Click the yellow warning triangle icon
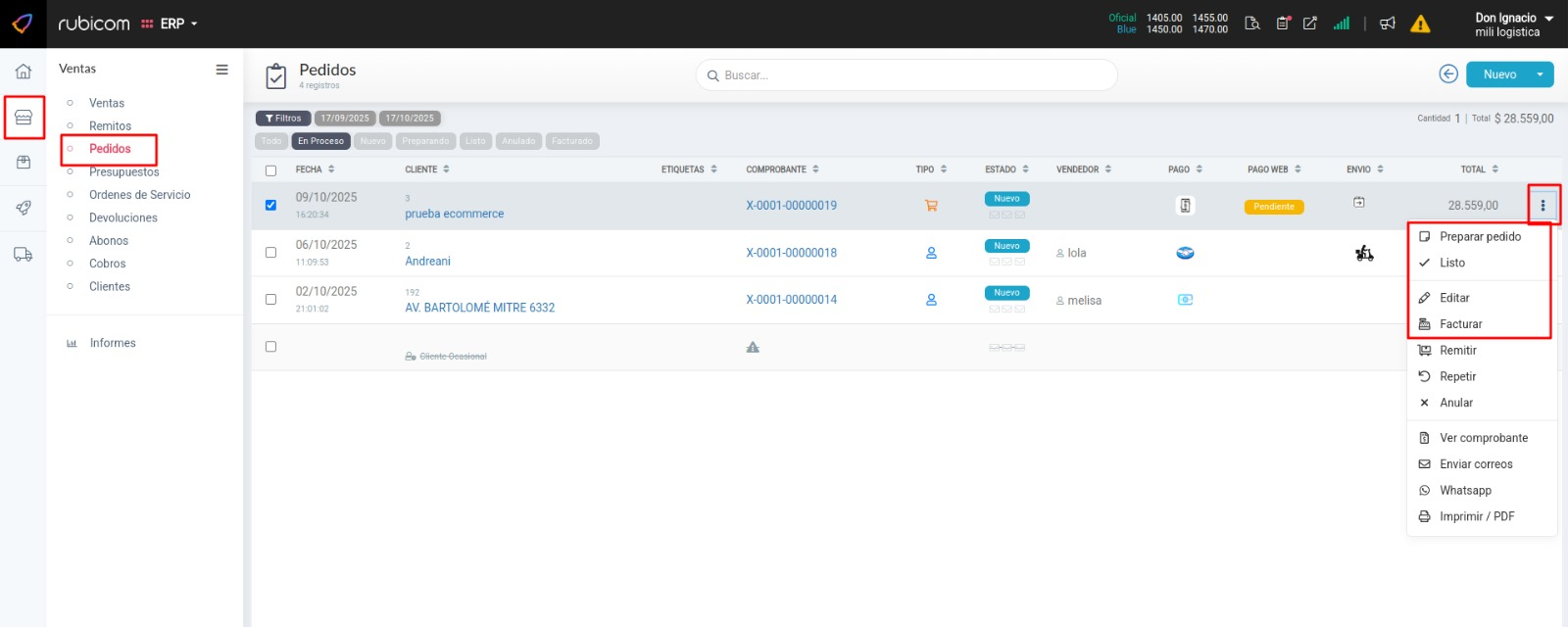 click(1420, 24)
